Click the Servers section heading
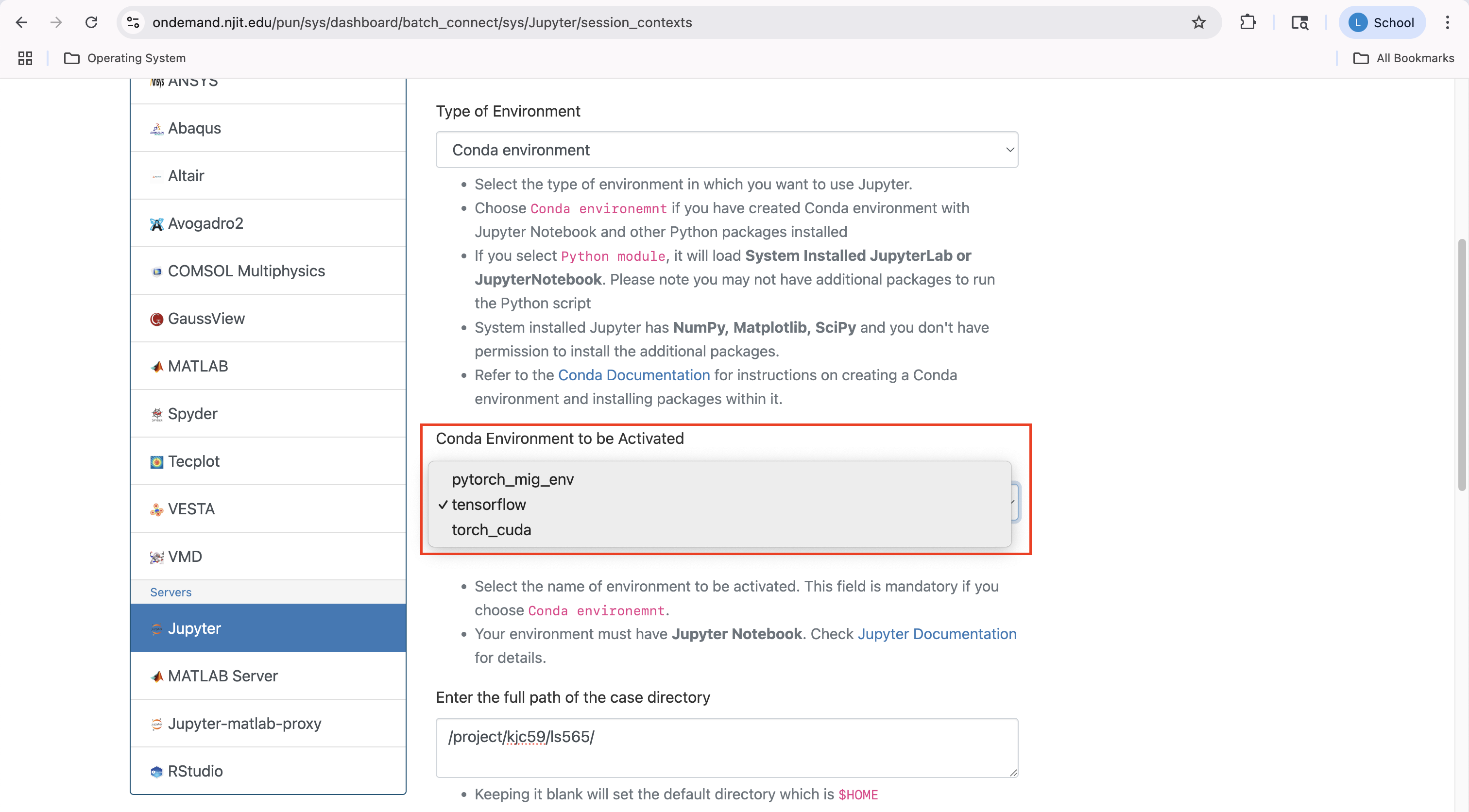1469x812 pixels. (171, 592)
